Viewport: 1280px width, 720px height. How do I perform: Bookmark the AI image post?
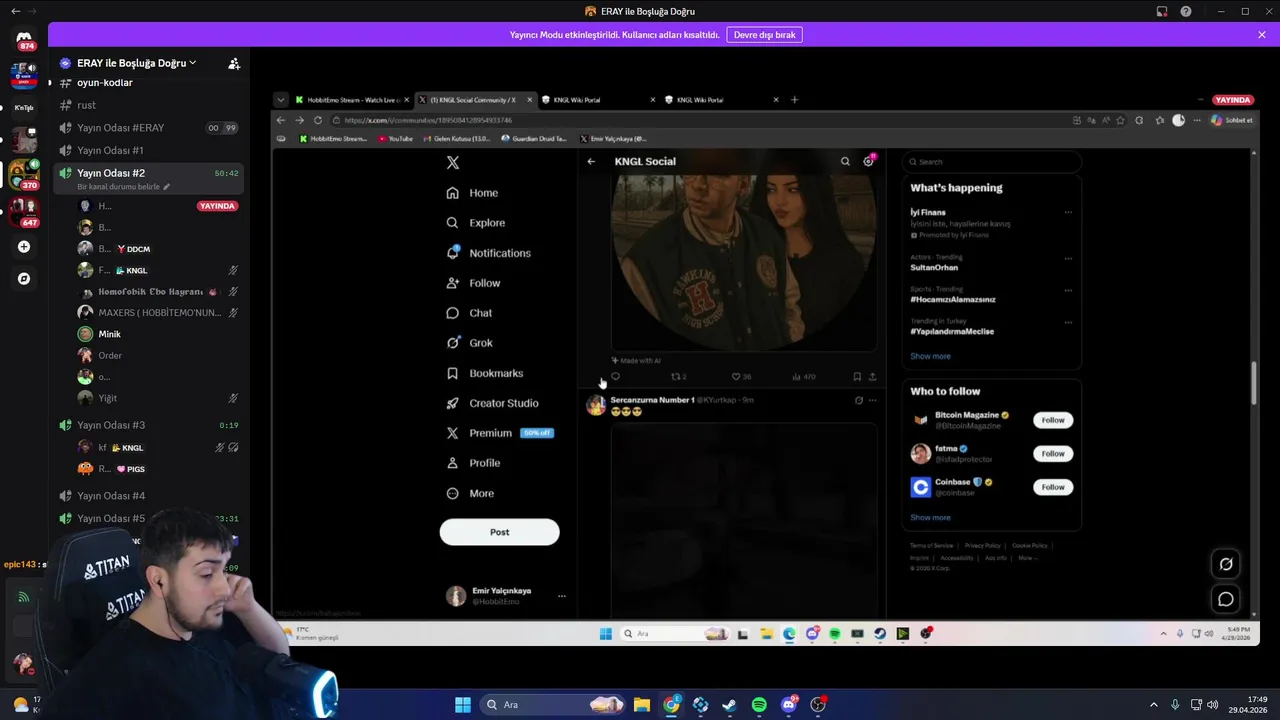857,377
